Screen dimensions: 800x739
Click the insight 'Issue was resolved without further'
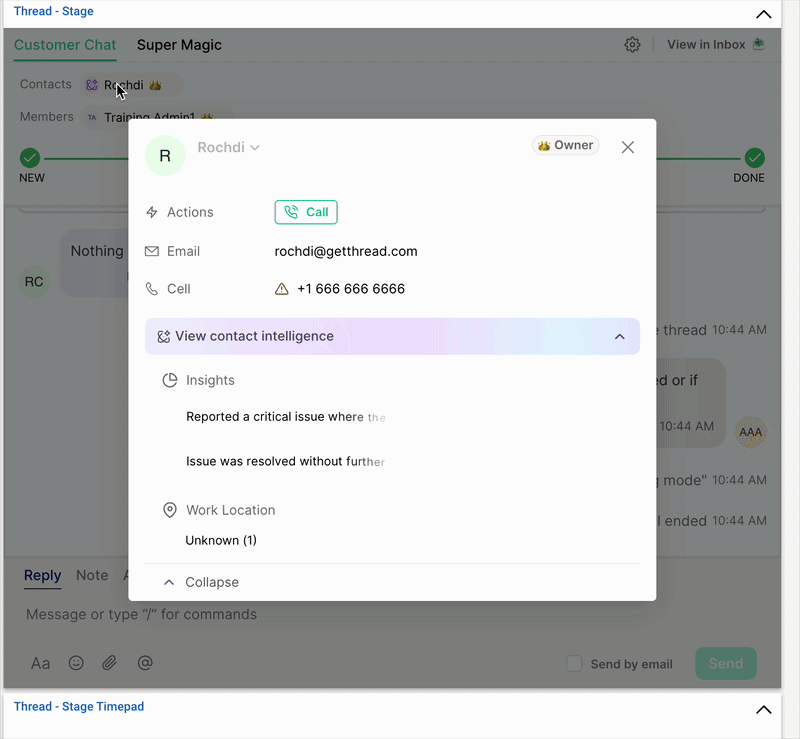[x=286, y=461]
